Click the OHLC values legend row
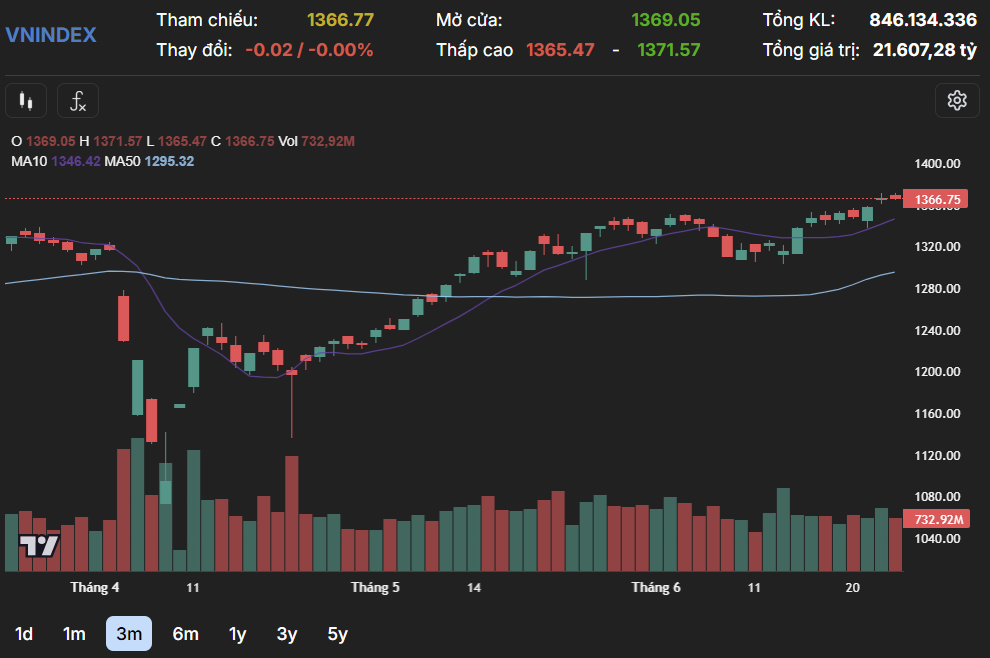 182,142
